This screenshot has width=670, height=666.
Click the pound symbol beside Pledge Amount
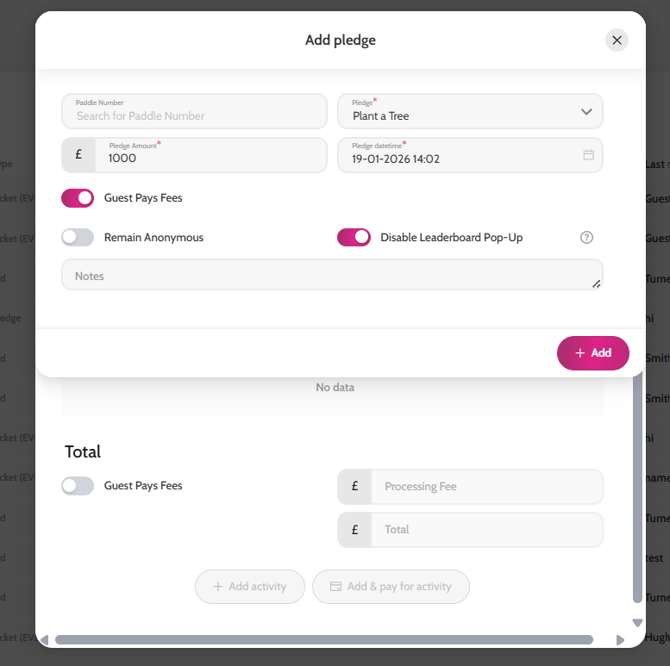click(x=79, y=155)
